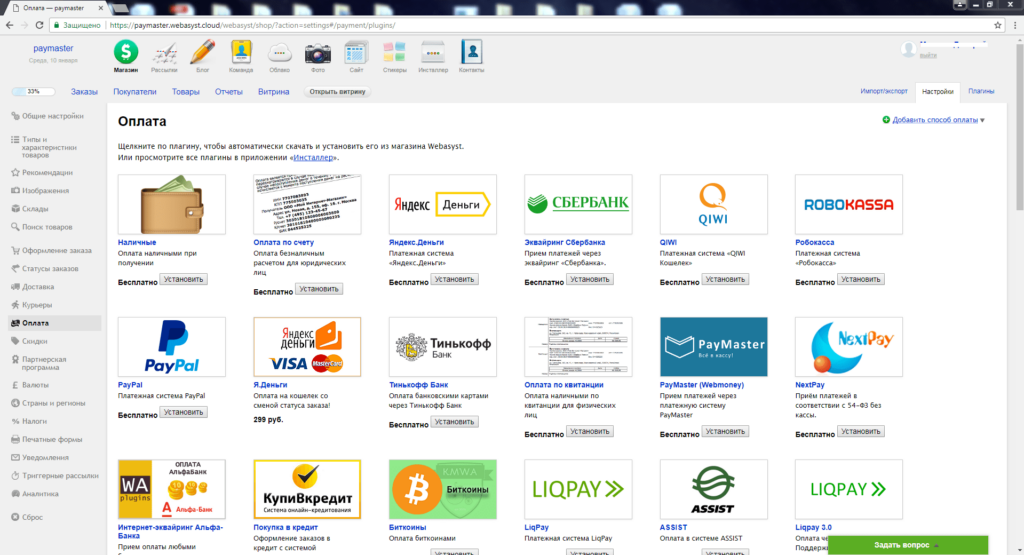
Task: Open Общие настройки in sidebar
Action: coord(53,116)
